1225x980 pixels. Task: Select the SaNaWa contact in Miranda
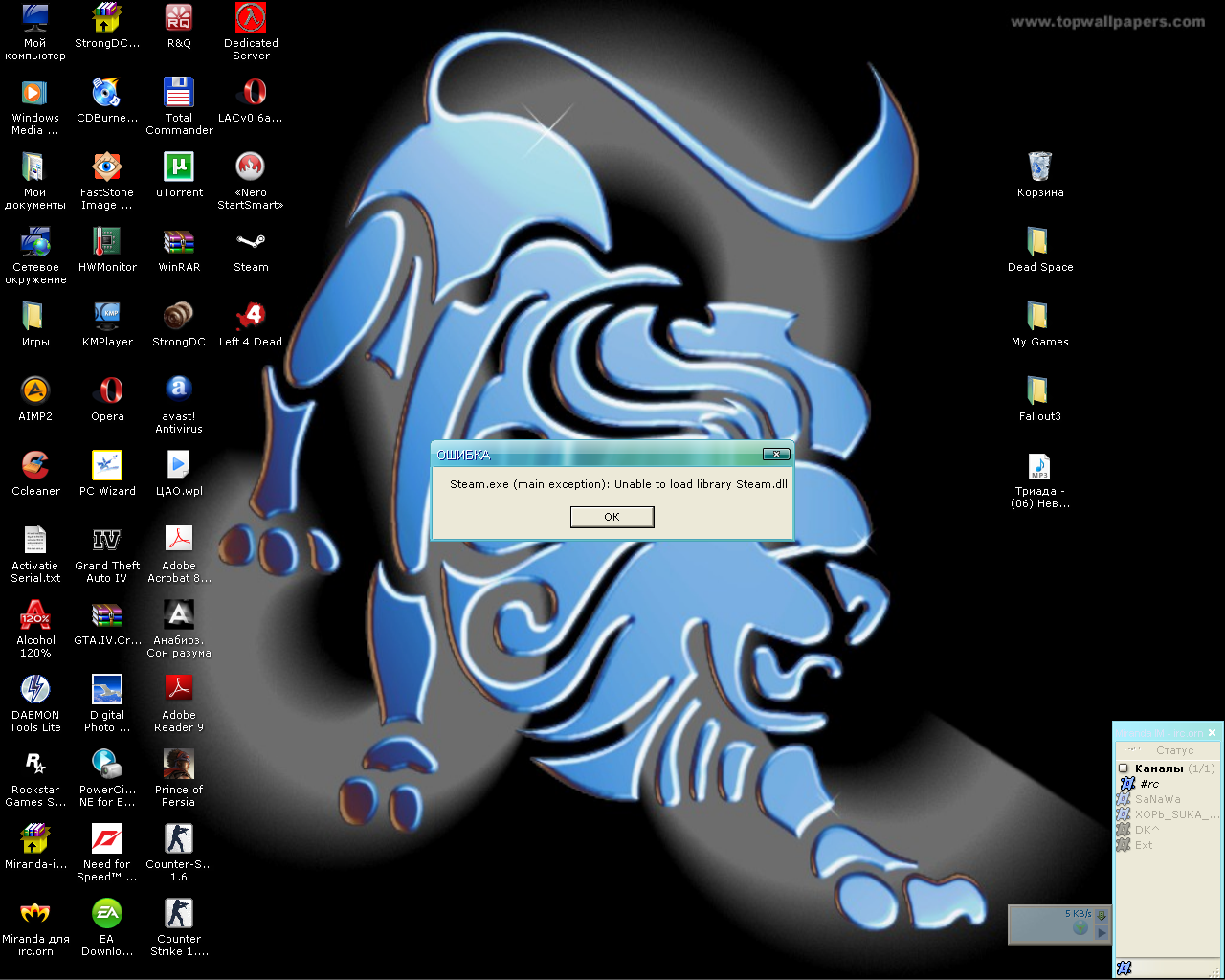coord(1157,799)
